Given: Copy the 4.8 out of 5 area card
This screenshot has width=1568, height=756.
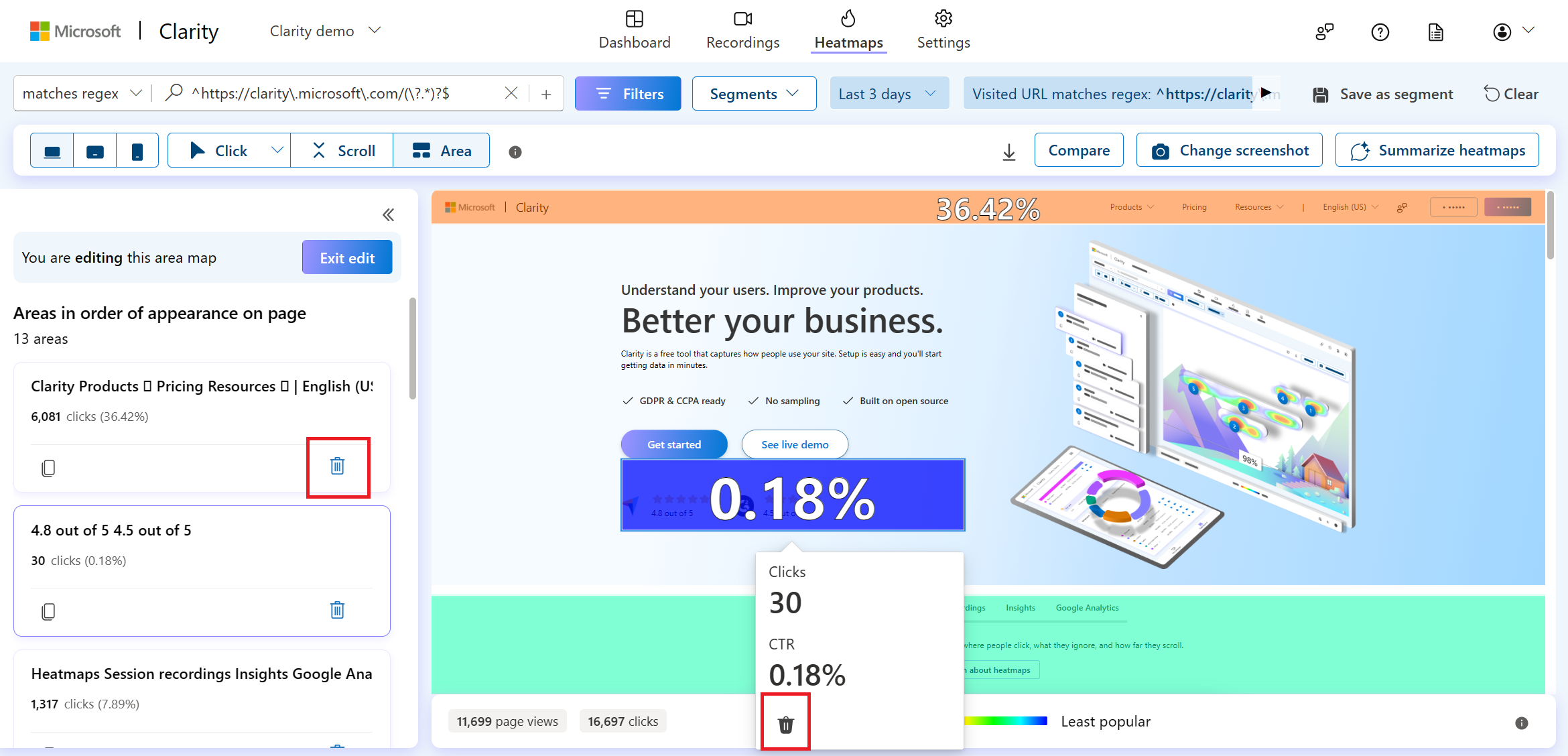Looking at the screenshot, I should pos(48,611).
